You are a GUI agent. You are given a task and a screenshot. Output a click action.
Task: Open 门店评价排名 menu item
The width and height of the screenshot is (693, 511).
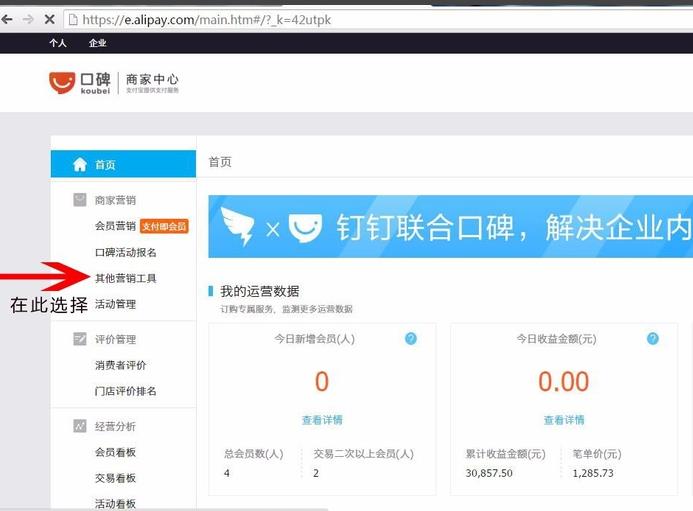pos(126,391)
